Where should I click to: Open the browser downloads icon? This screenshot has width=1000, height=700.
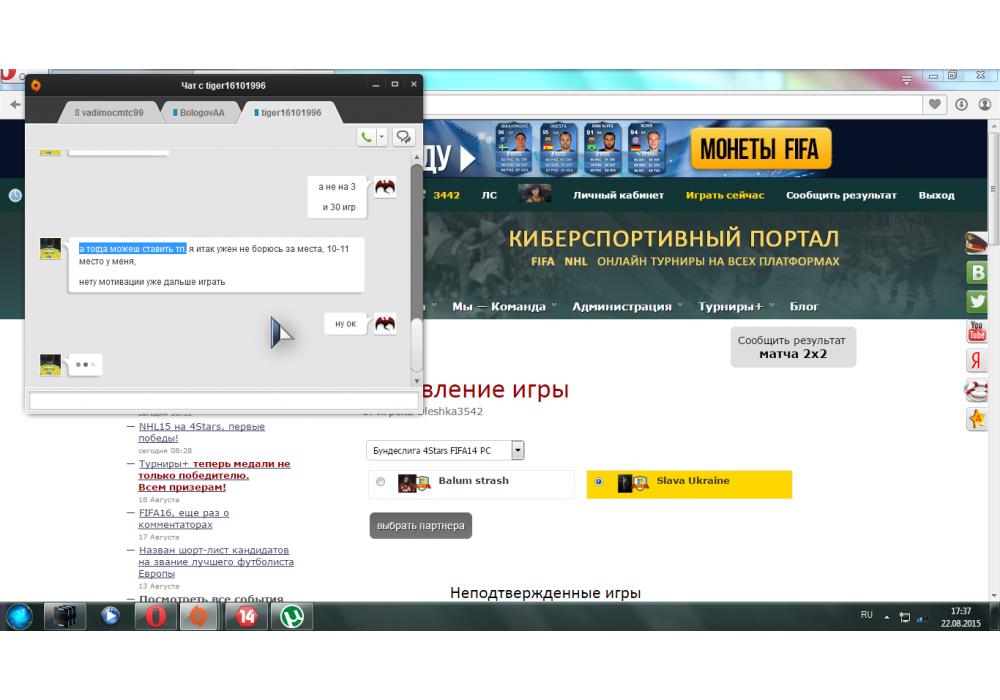(961, 104)
